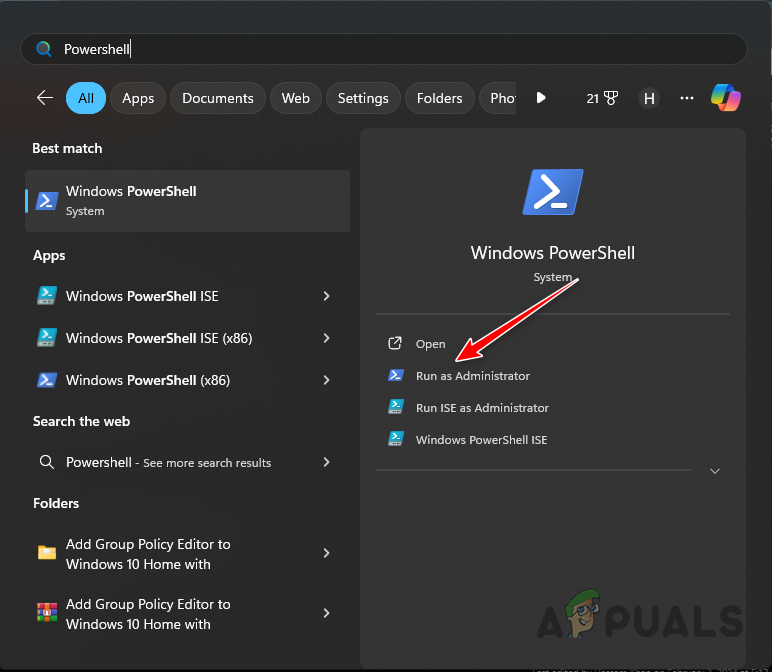This screenshot has width=772, height=672.
Task: Click the details pane Windows PowerShell ISE icon
Action: 396,438
